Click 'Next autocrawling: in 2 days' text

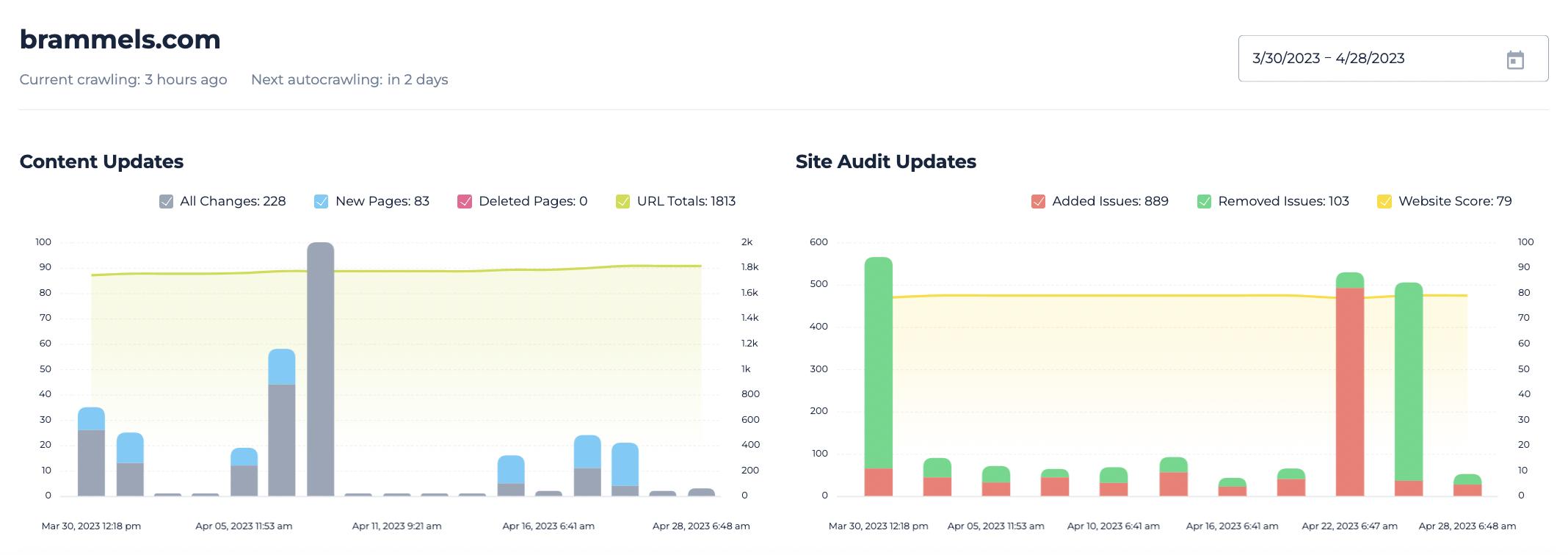coord(349,79)
